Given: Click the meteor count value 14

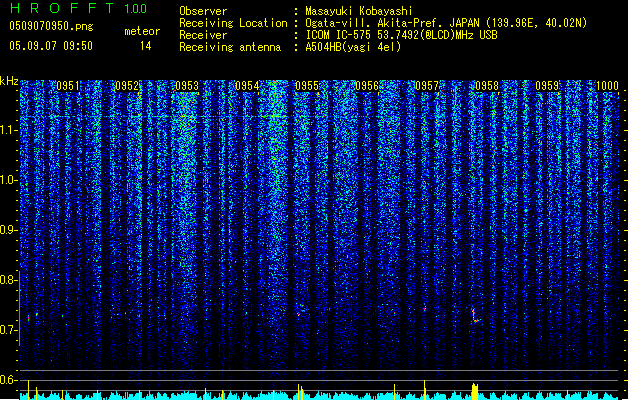Looking at the screenshot, I should tap(146, 46).
